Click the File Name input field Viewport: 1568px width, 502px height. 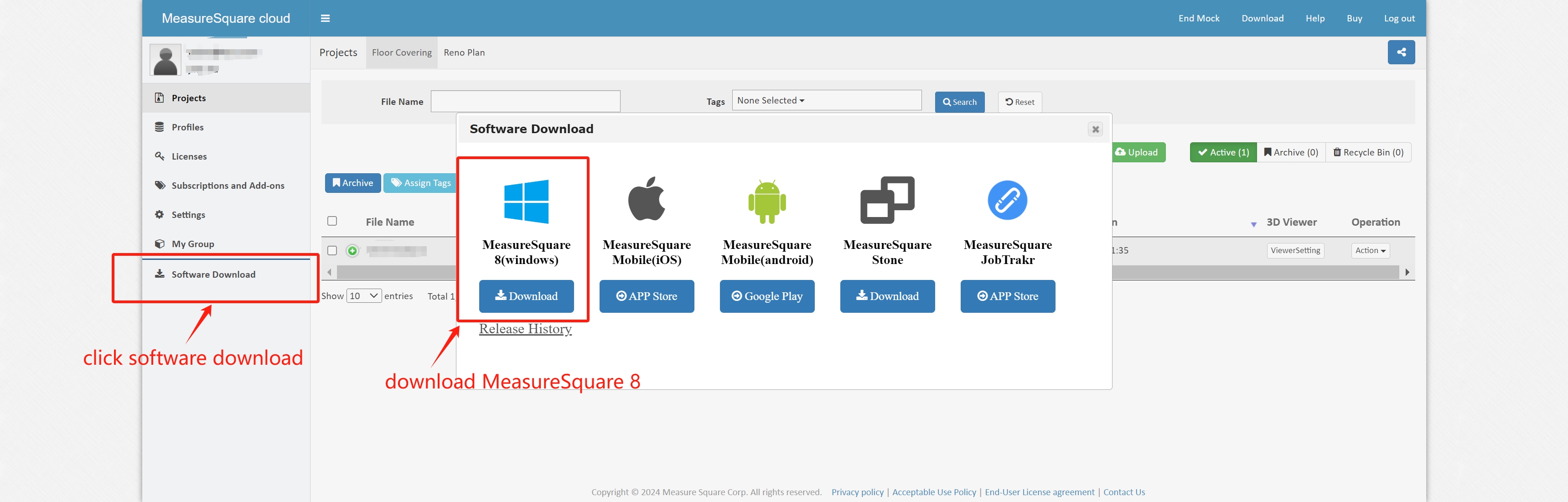pos(525,101)
